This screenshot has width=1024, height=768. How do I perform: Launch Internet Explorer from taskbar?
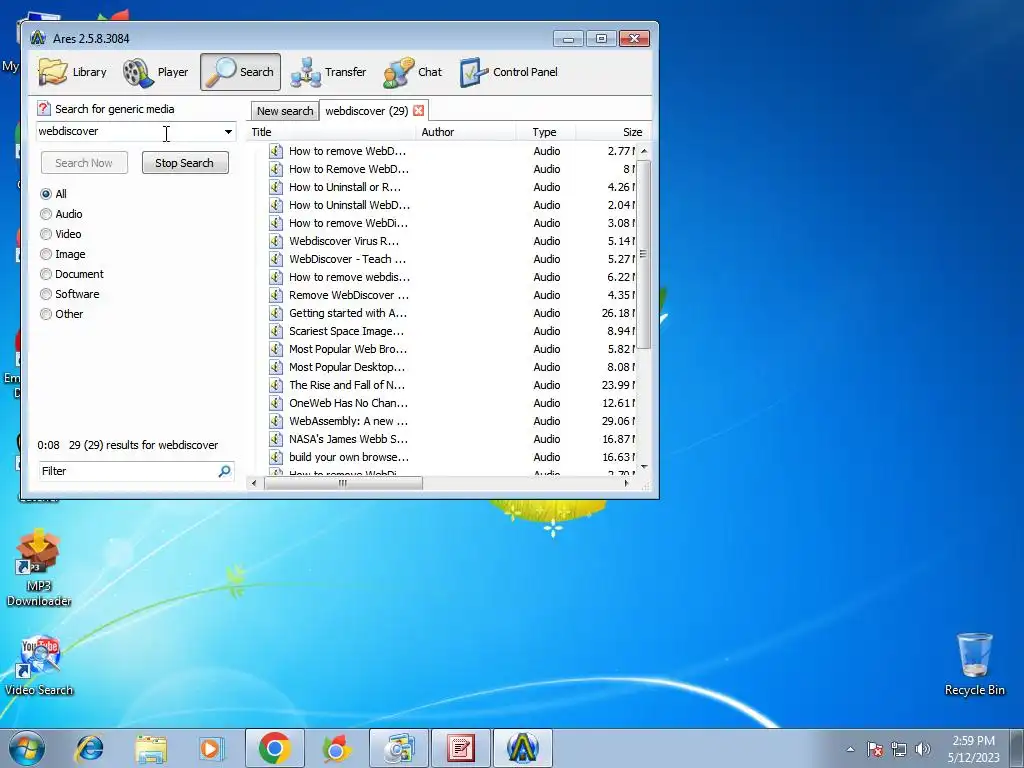click(x=89, y=748)
